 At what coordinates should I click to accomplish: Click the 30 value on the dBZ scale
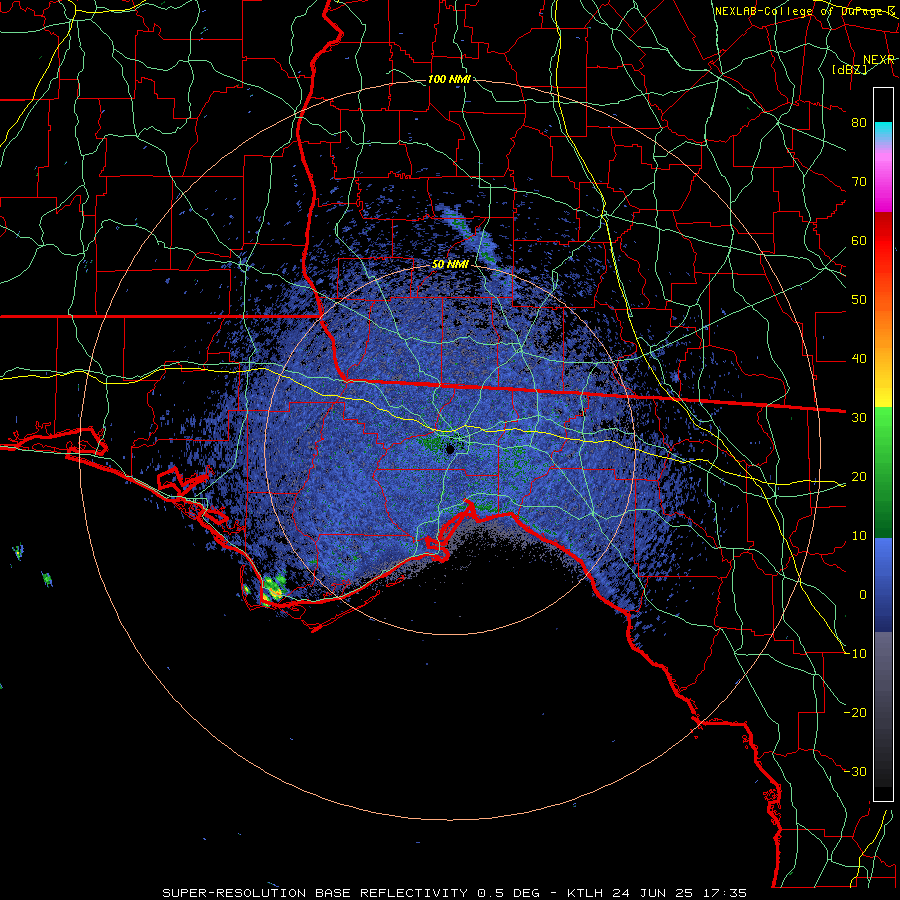click(x=859, y=418)
